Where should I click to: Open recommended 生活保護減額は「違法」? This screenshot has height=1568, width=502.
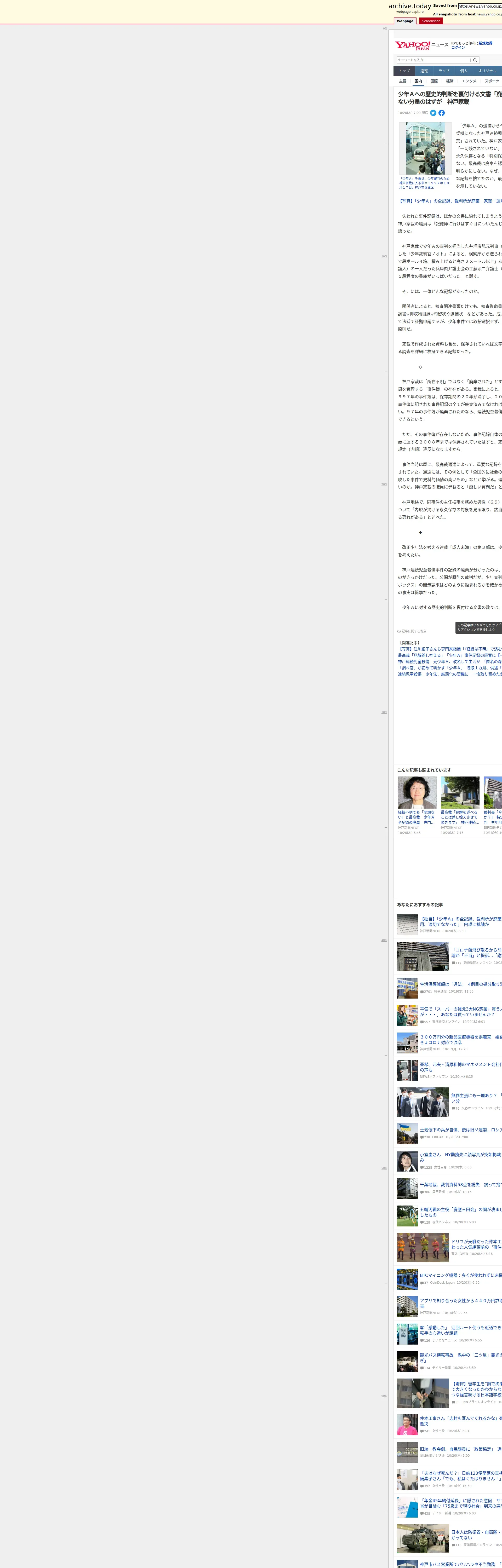[x=461, y=984]
